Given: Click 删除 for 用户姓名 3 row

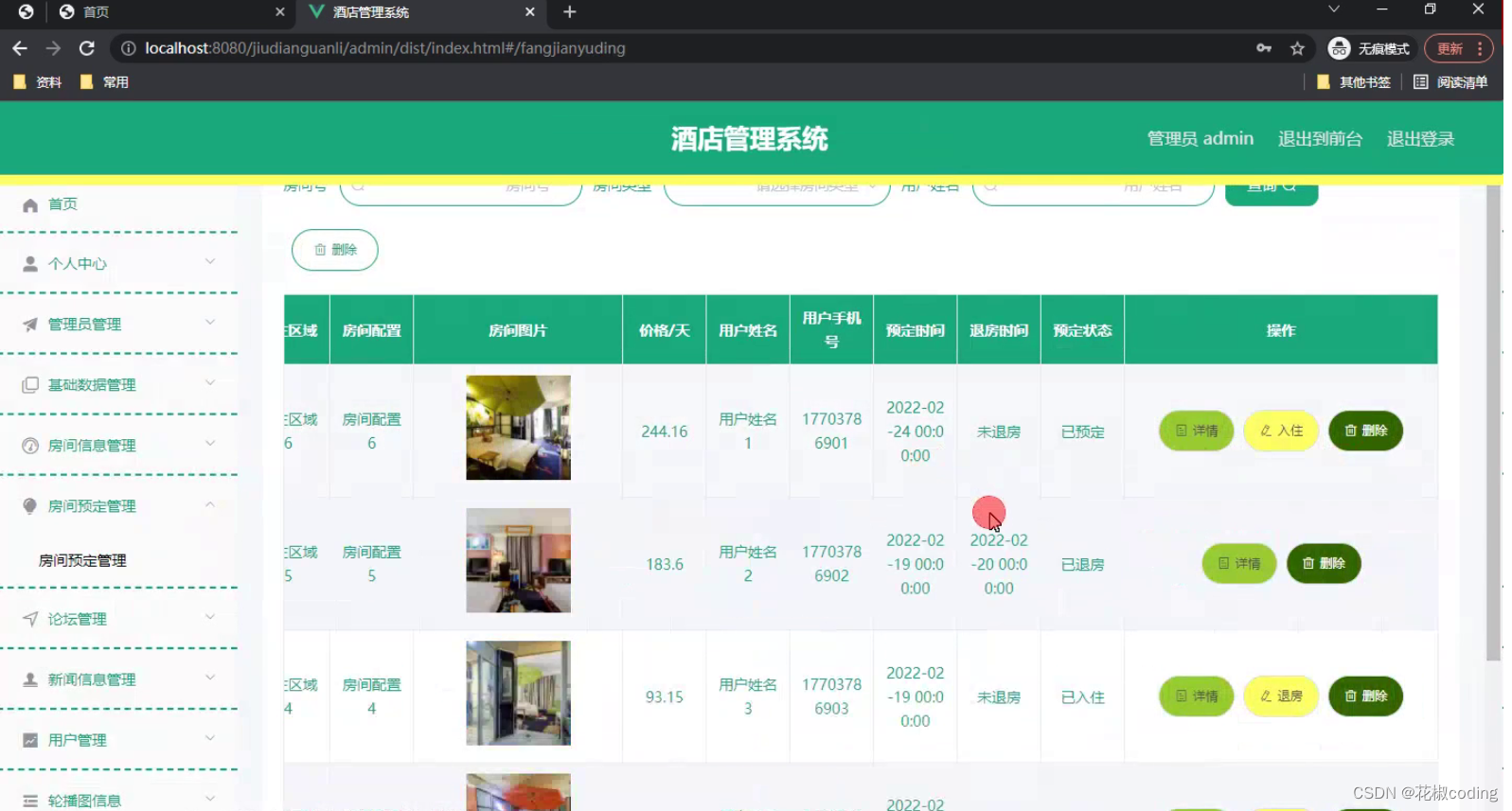Looking at the screenshot, I should (1366, 696).
